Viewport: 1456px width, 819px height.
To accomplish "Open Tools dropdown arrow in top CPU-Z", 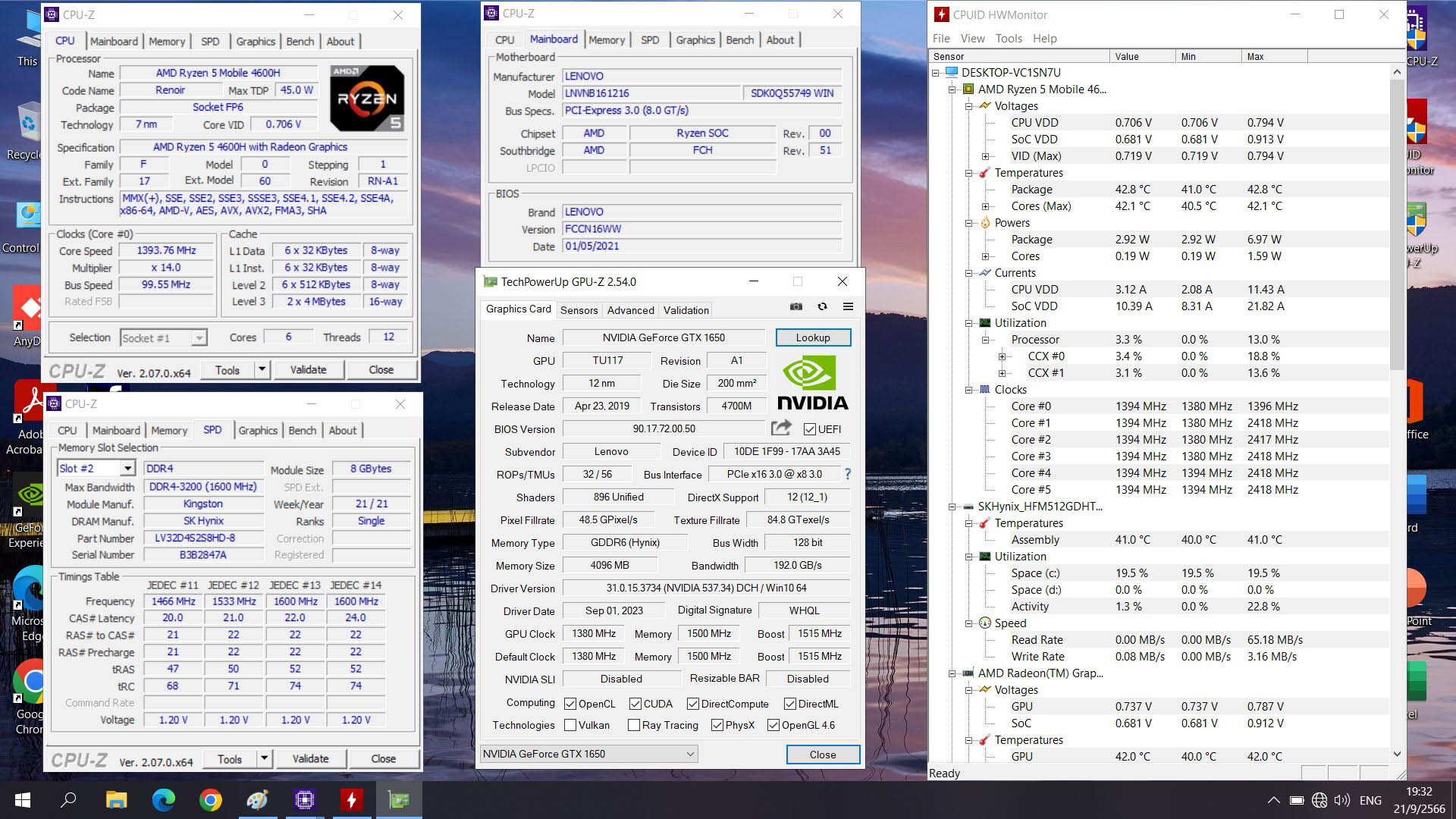I will (x=262, y=369).
